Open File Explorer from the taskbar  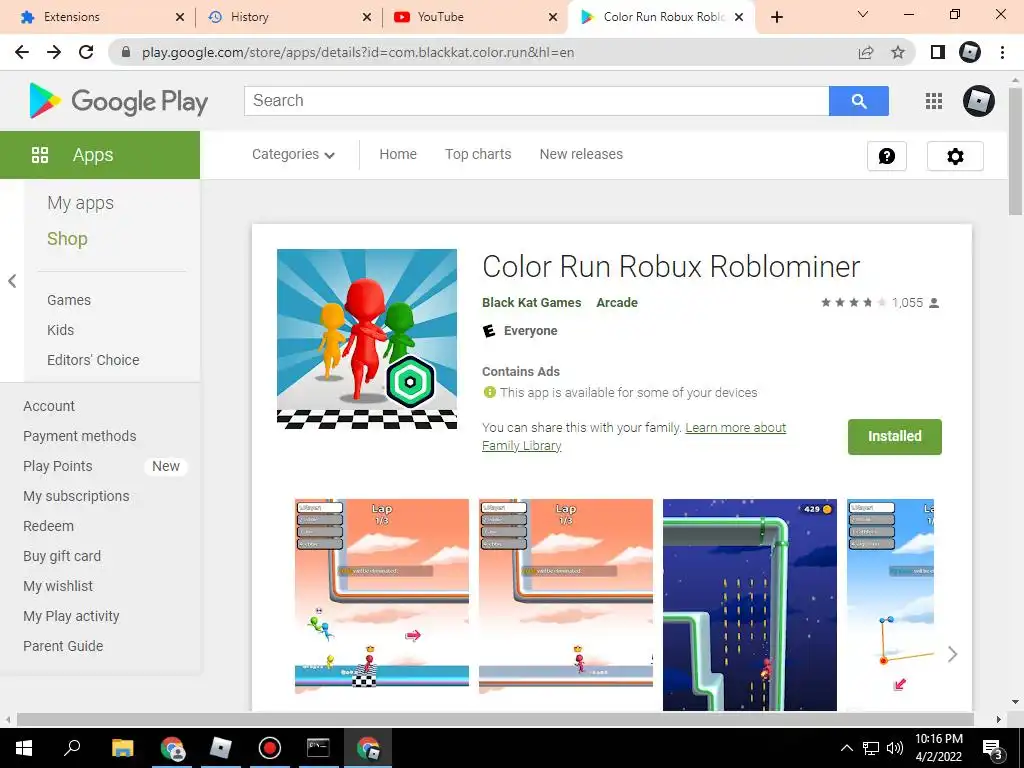point(122,748)
